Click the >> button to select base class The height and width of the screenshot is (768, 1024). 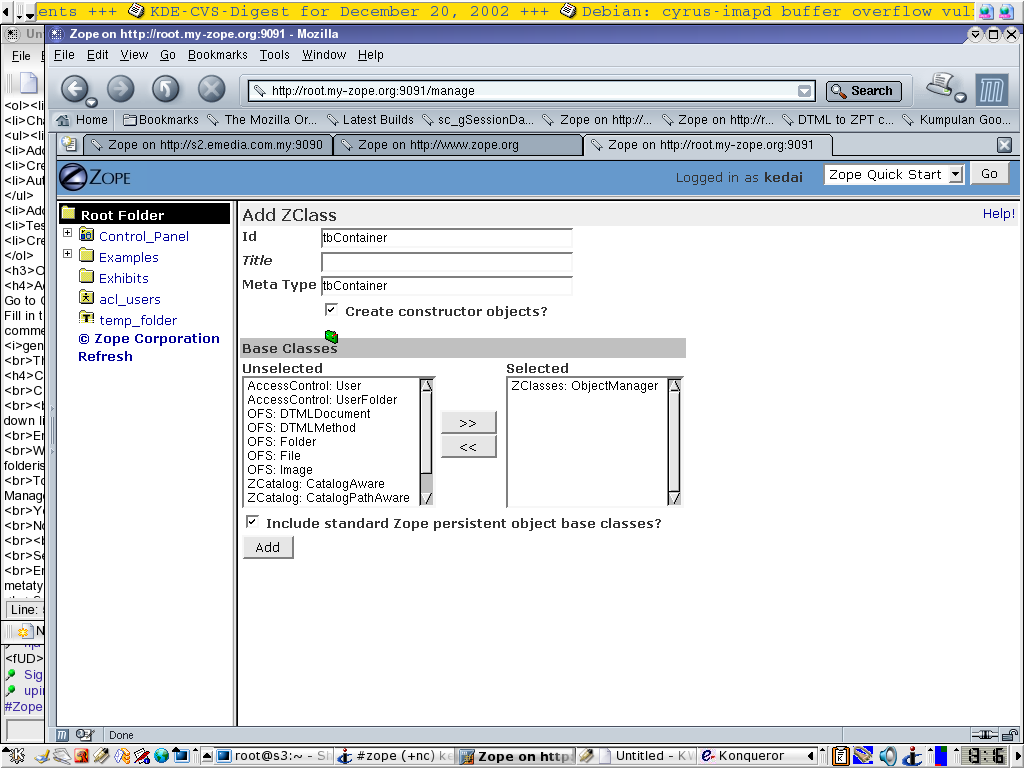[x=468, y=423]
